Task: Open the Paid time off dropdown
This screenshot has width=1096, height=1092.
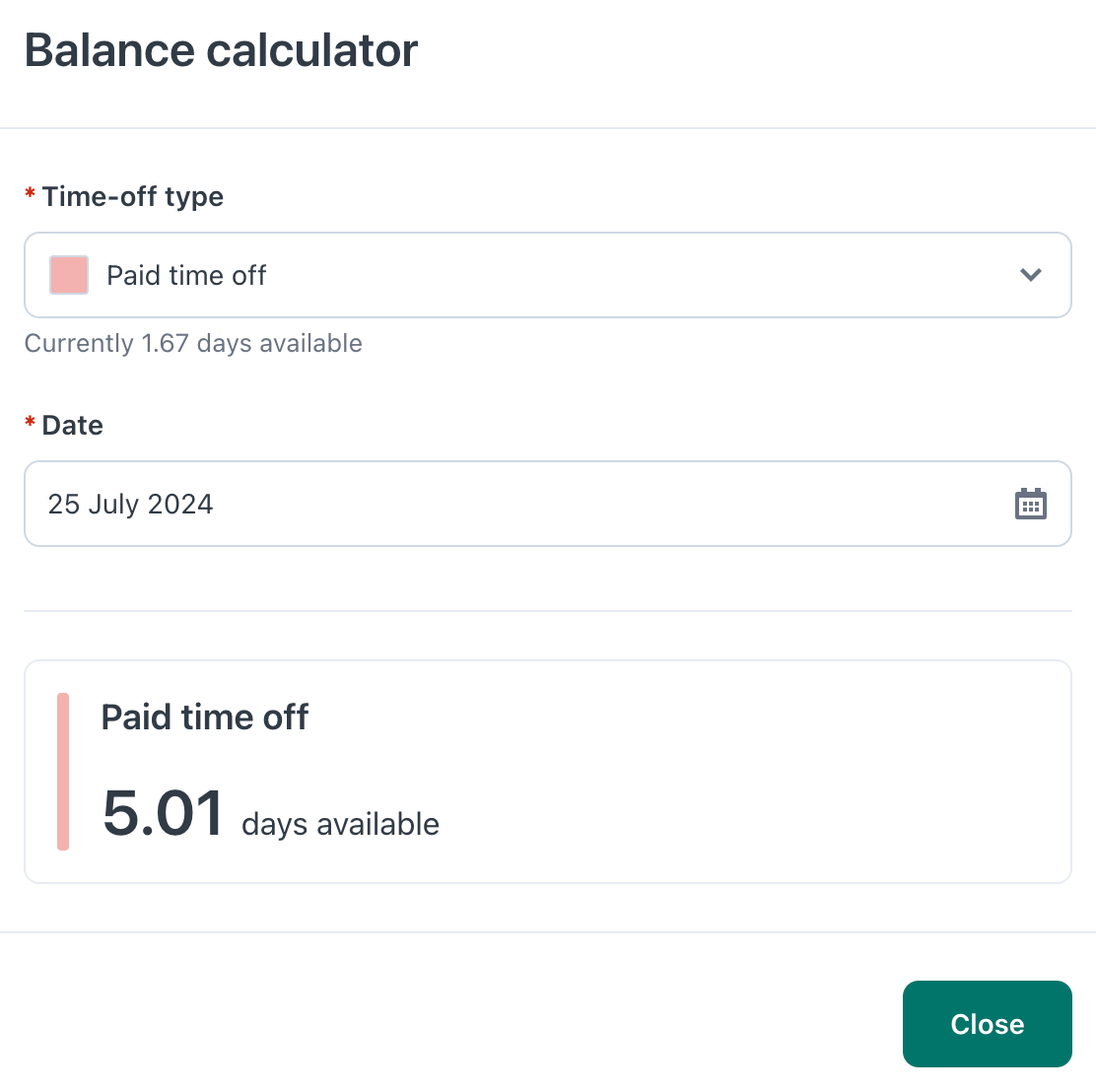Action: tap(547, 275)
